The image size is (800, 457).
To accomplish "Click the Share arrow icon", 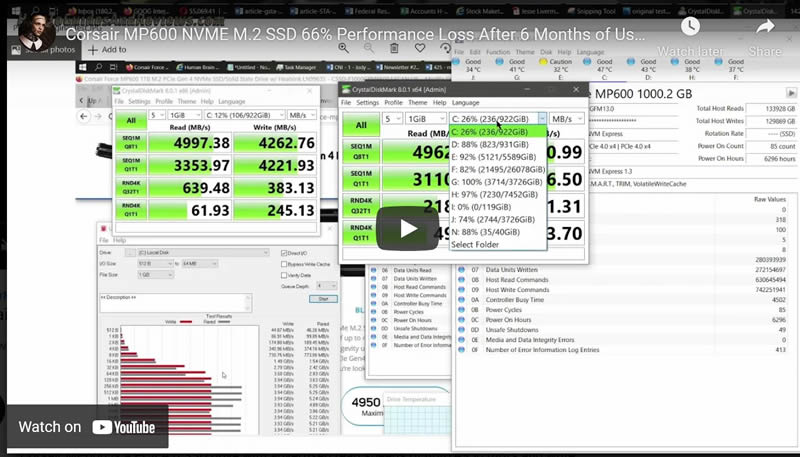I will [x=765, y=28].
